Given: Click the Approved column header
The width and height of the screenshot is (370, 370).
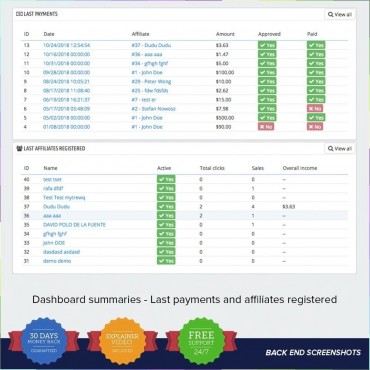Looking at the screenshot, I should (269, 34).
